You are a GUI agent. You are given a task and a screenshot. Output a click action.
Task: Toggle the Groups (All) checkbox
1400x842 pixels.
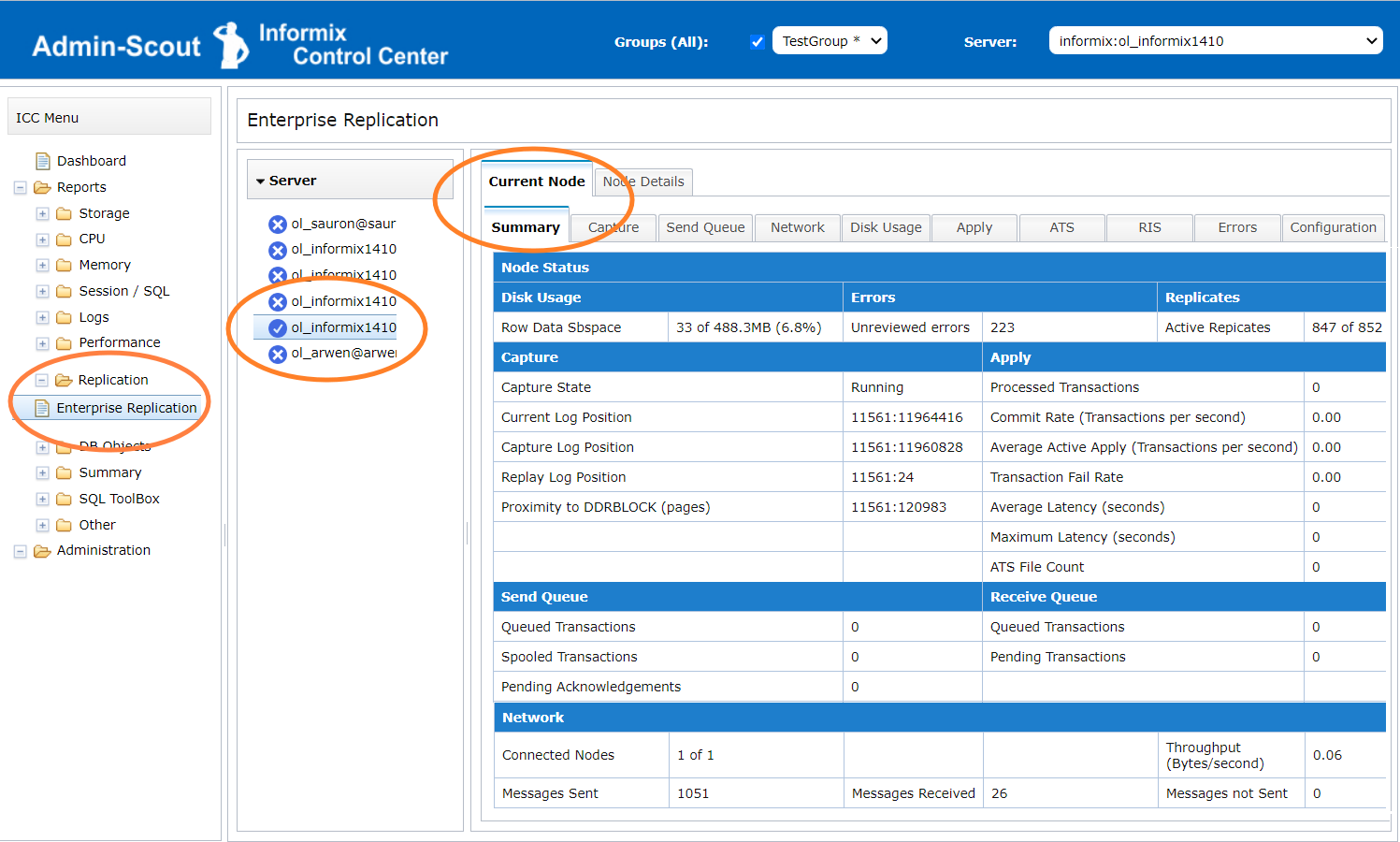coord(758,41)
